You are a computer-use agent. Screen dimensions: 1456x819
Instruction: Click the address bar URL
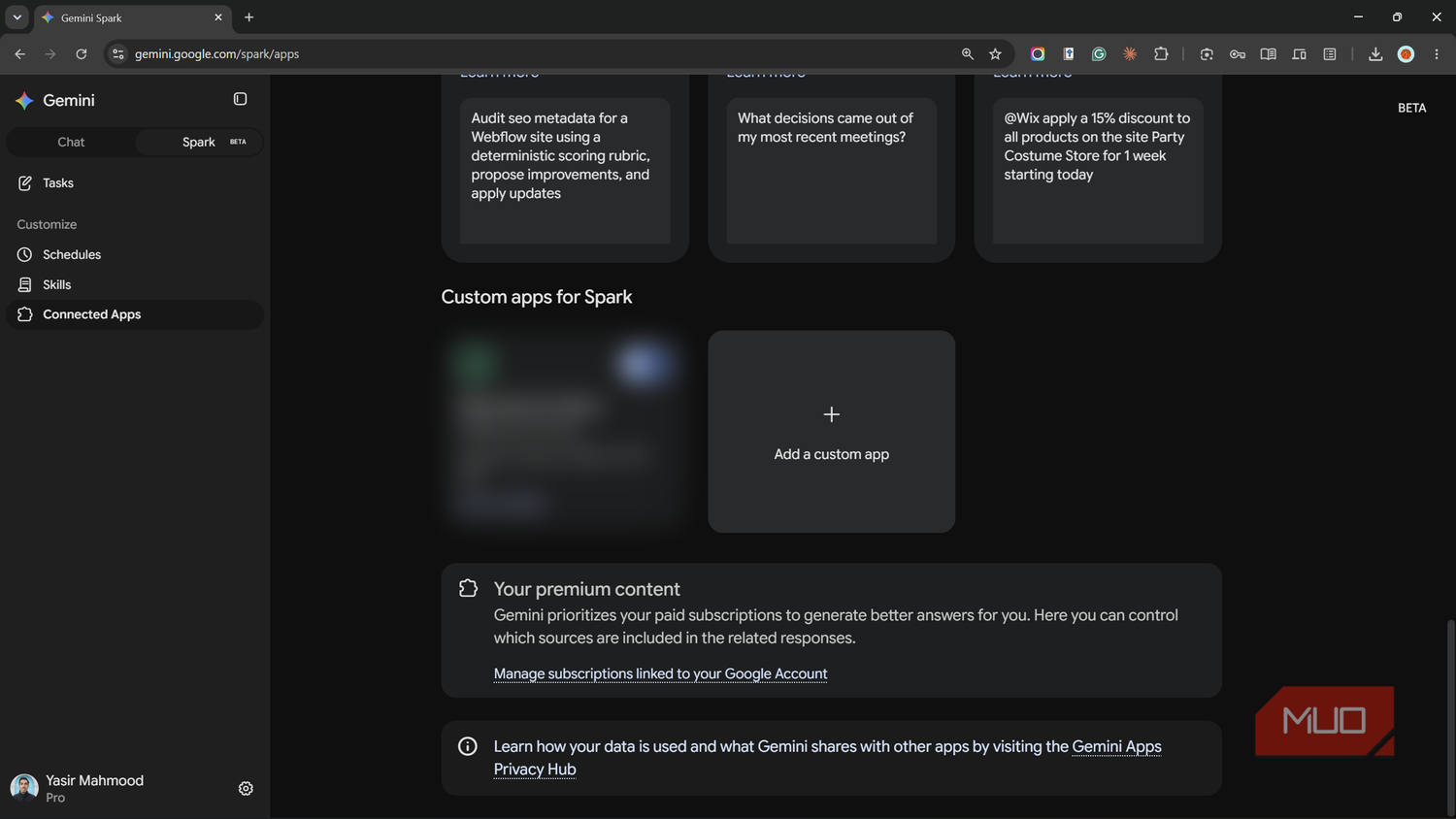coord(216,53)
